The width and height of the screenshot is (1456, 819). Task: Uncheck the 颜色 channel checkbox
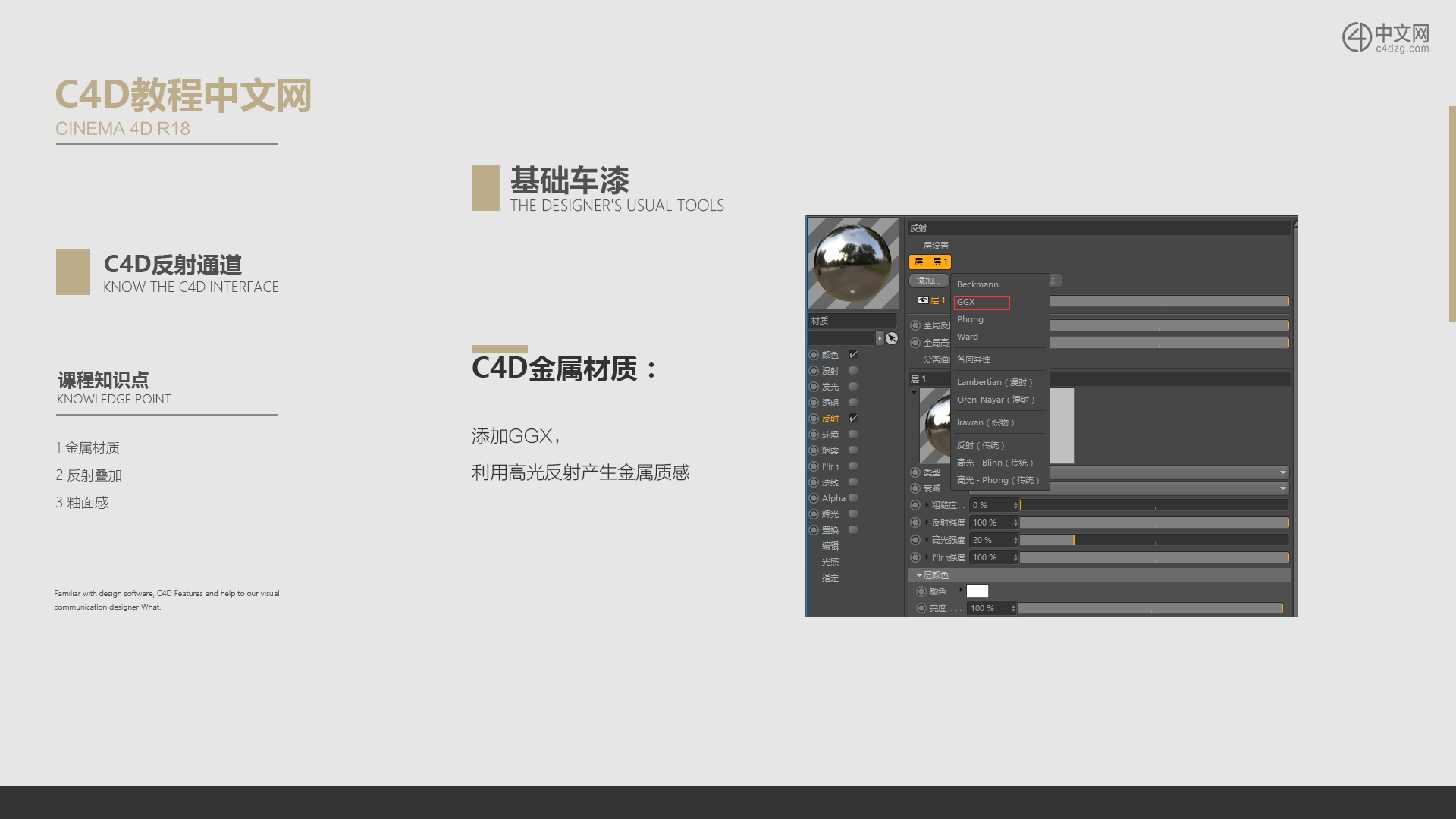point(853,354)
